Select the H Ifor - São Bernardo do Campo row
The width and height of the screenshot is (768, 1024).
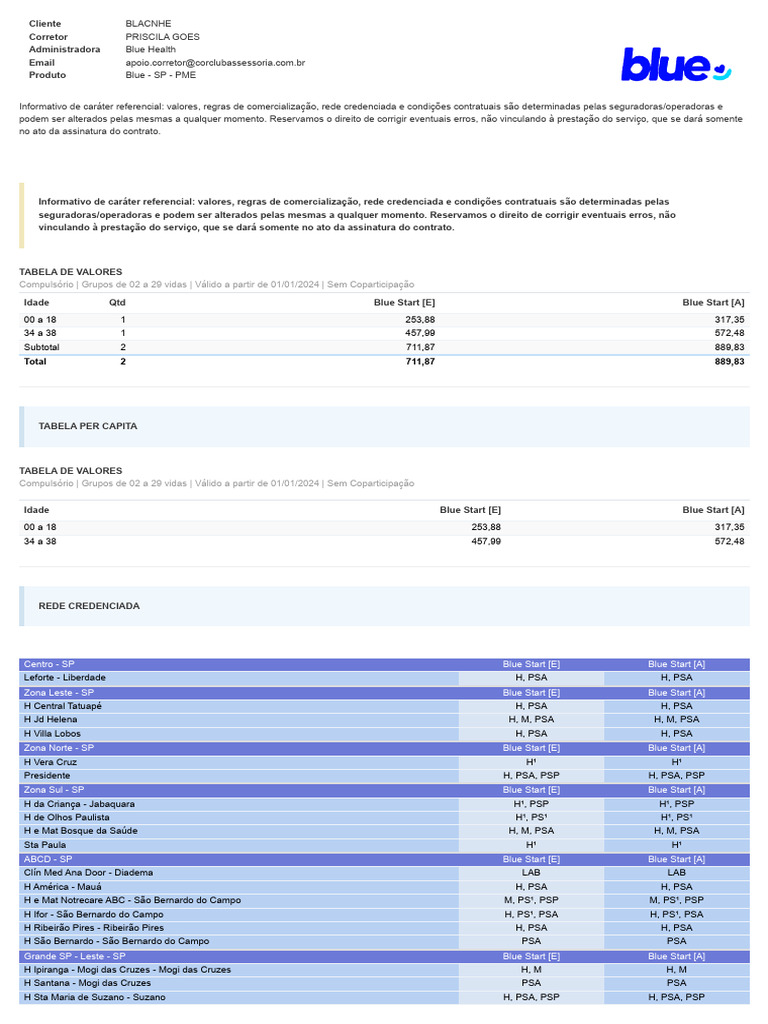(384, 915)
